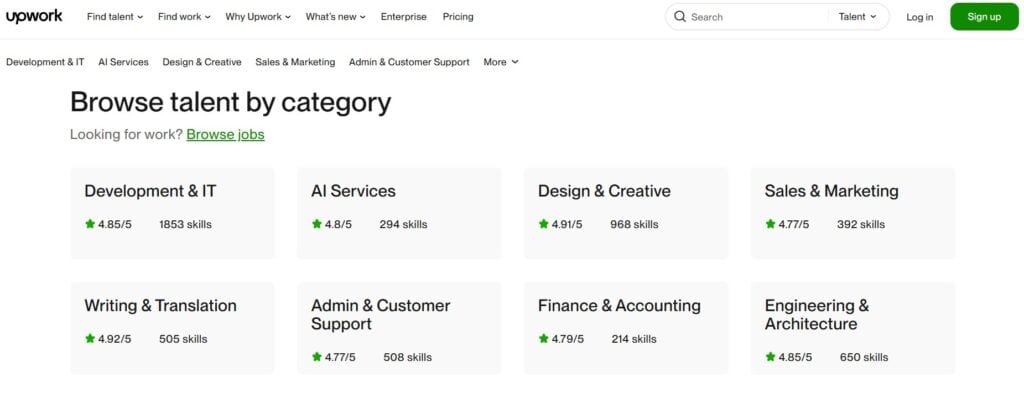Open the Sales & Marketing card title

[831, 191]
